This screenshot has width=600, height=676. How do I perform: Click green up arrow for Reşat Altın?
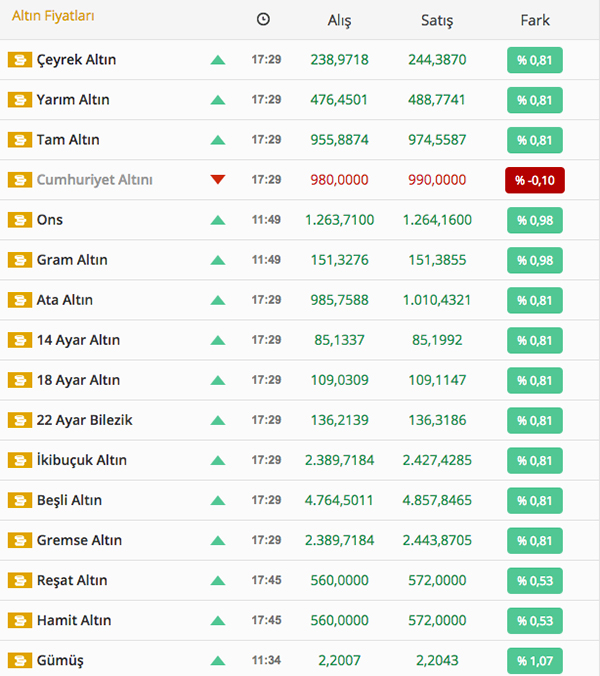pos(218,580)
